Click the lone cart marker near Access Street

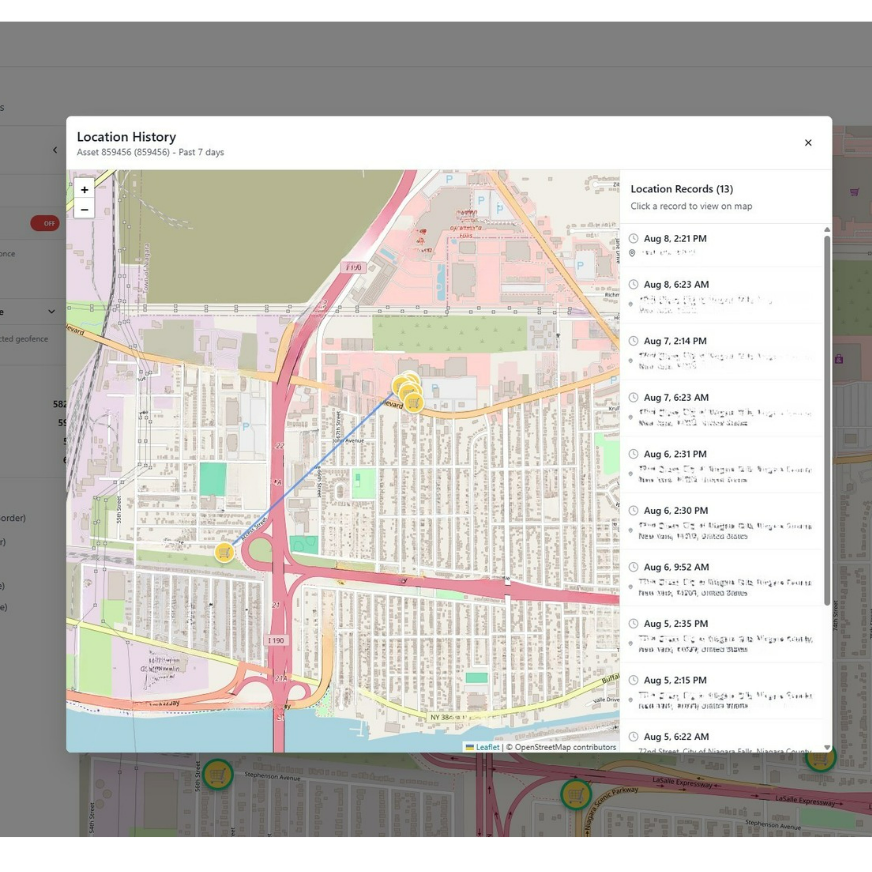tap(224, 552)
